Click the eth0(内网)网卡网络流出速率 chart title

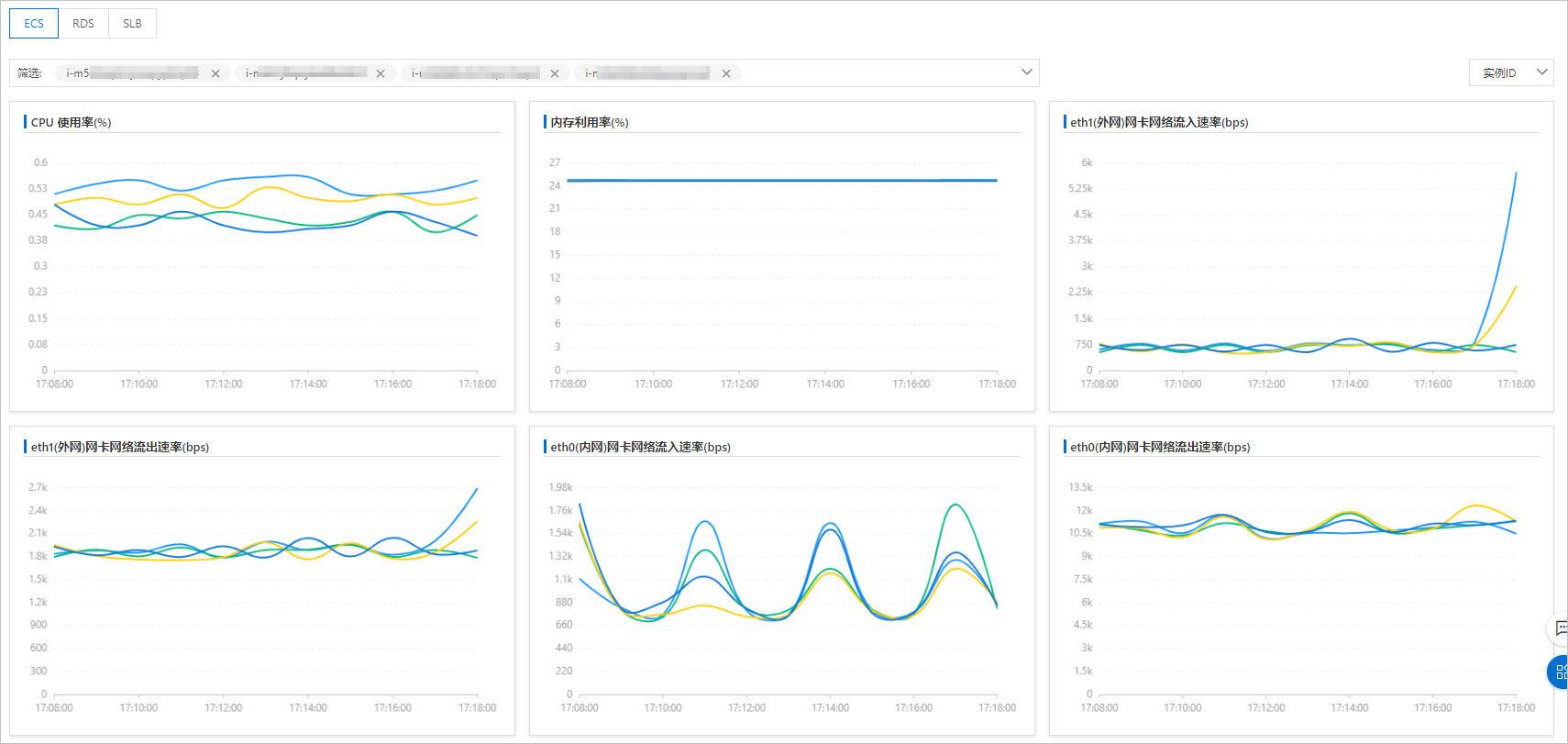point(1160,447)
